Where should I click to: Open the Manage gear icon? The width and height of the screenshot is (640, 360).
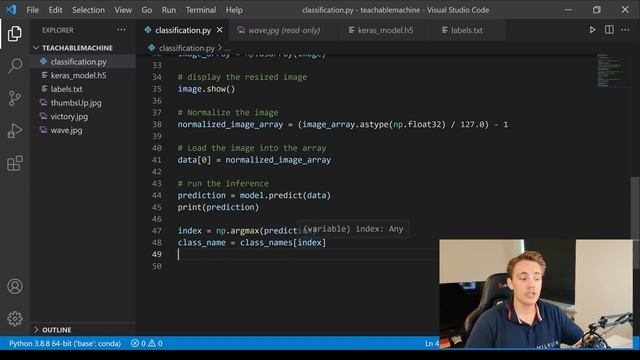tap(15, 318)
